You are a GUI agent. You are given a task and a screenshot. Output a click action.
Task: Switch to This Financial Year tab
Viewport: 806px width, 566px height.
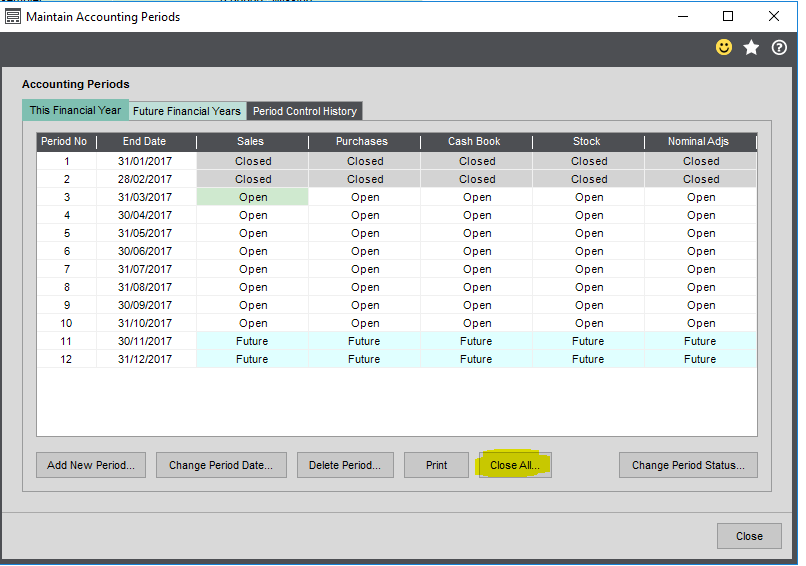[75, 110]
